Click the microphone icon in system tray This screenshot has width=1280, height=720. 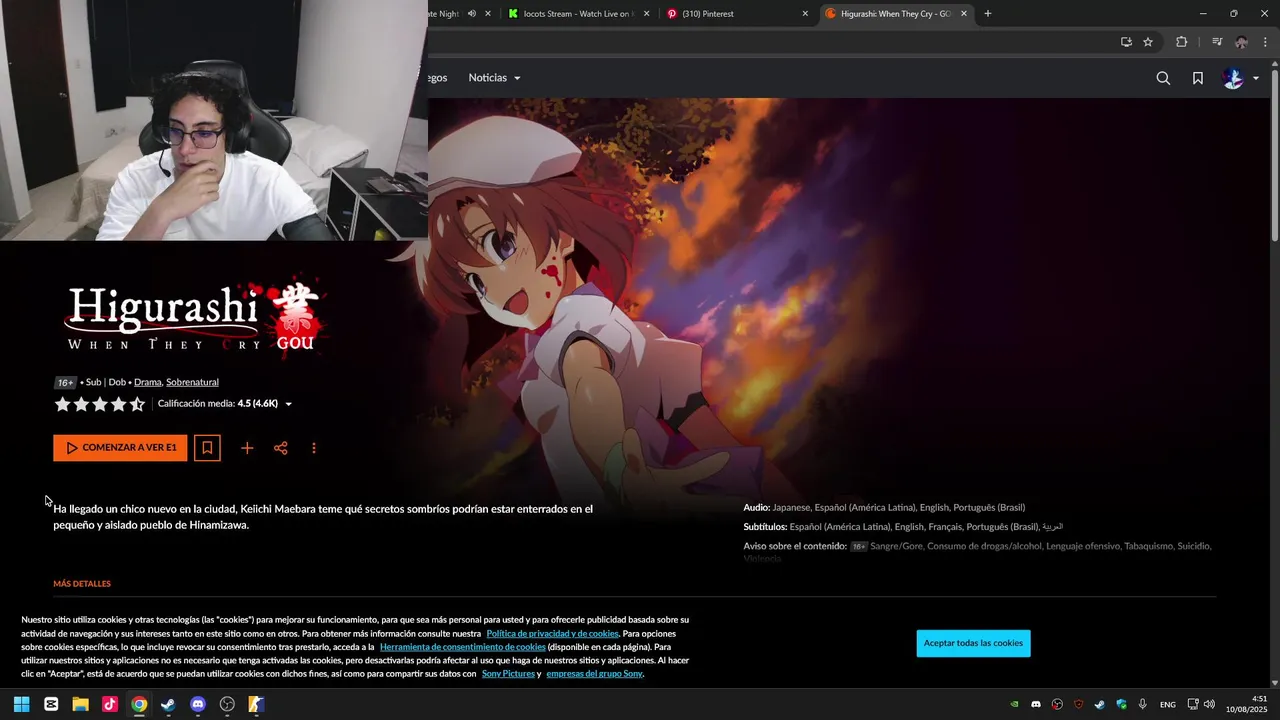(x=1142, y=705)
